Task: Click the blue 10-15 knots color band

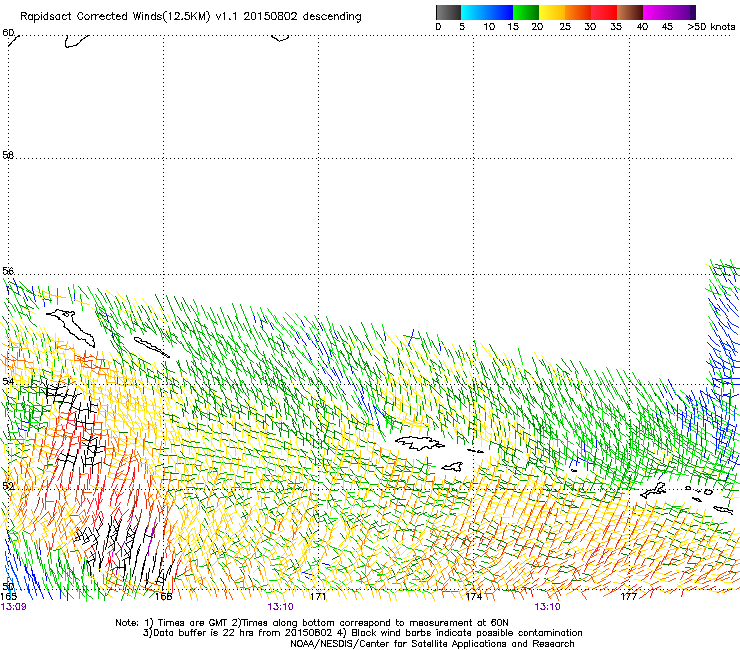Action: coord(500,12)
